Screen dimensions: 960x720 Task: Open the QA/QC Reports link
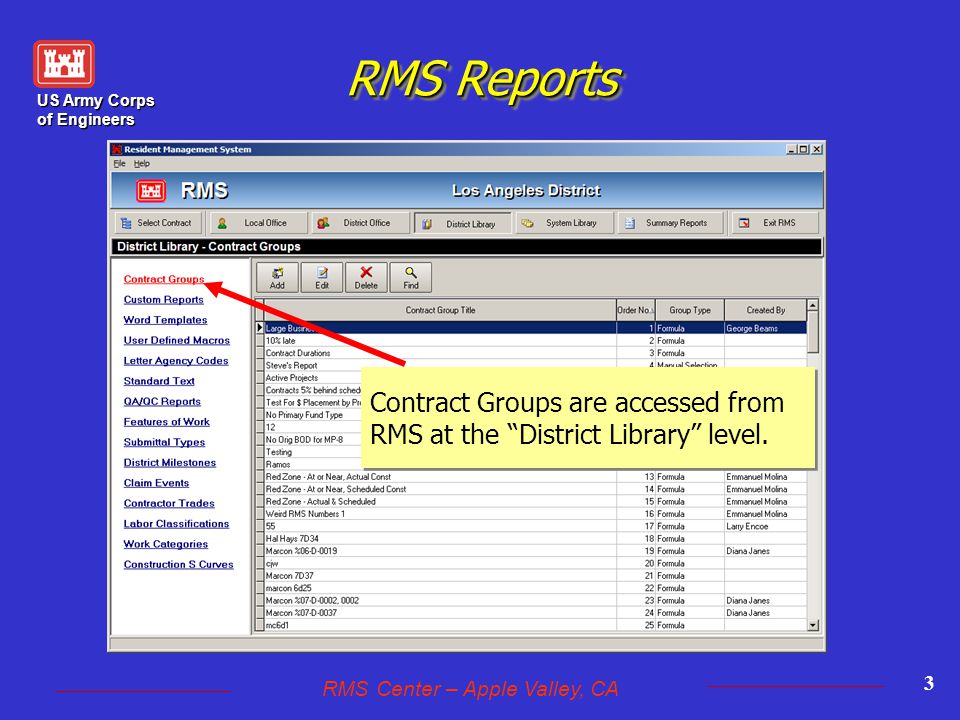click(x=162, y=401)
